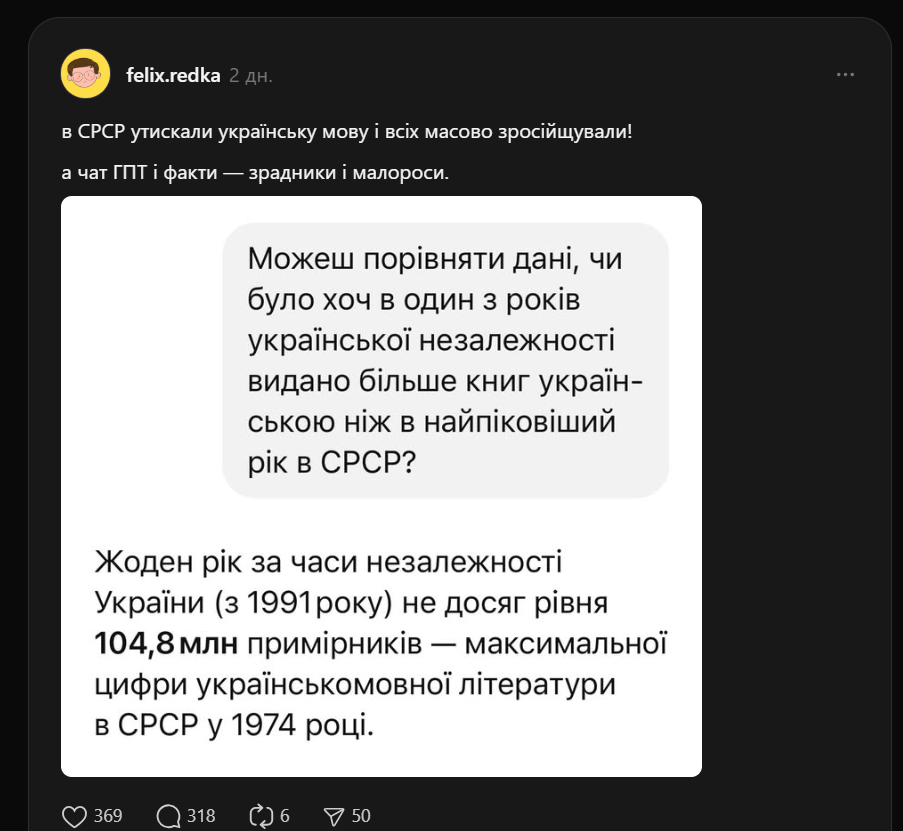Click the answer line starting "Жоден рік"
The image size is (903, 831).
[328, 563]
